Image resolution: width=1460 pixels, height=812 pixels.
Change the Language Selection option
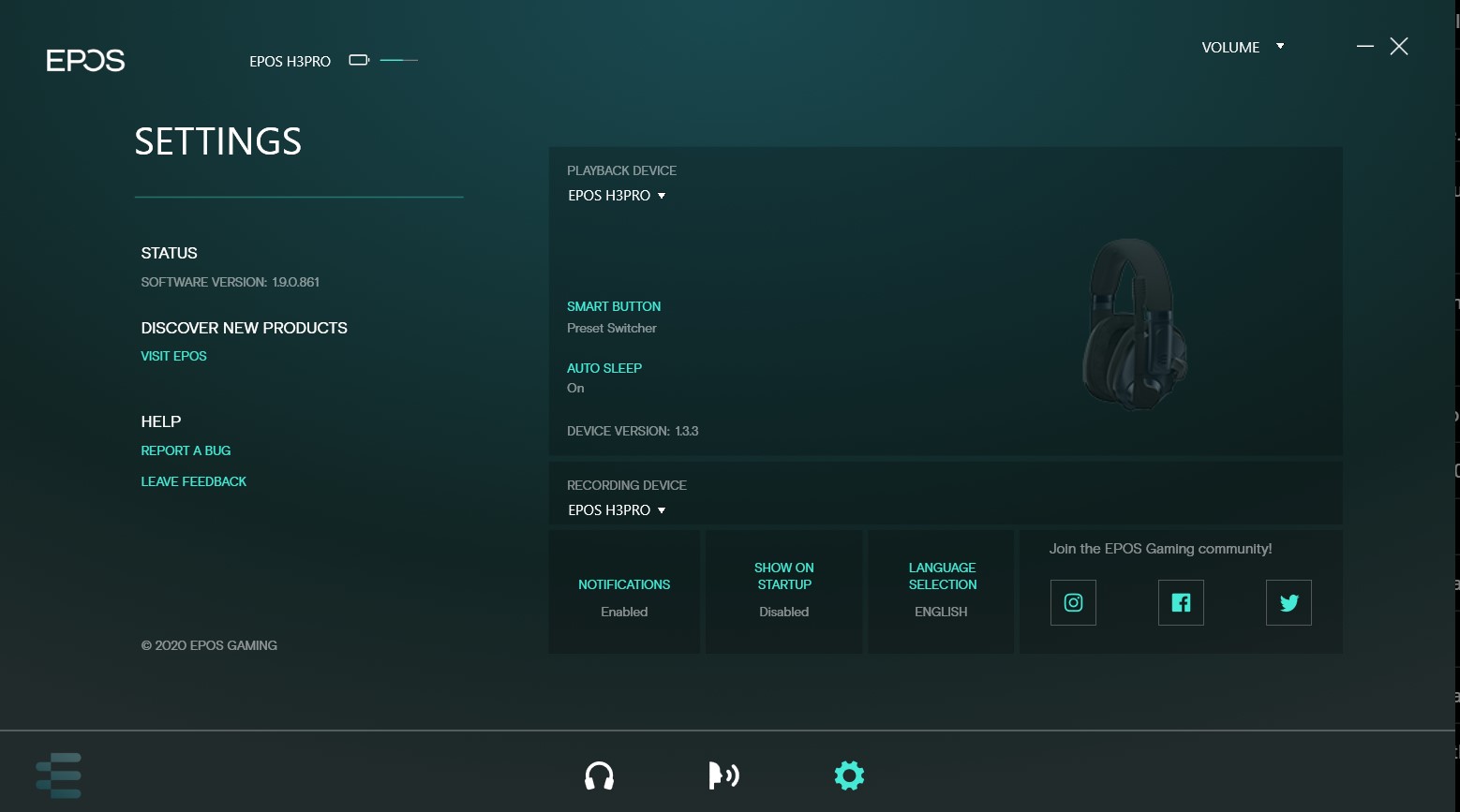[x=942, y=592]
